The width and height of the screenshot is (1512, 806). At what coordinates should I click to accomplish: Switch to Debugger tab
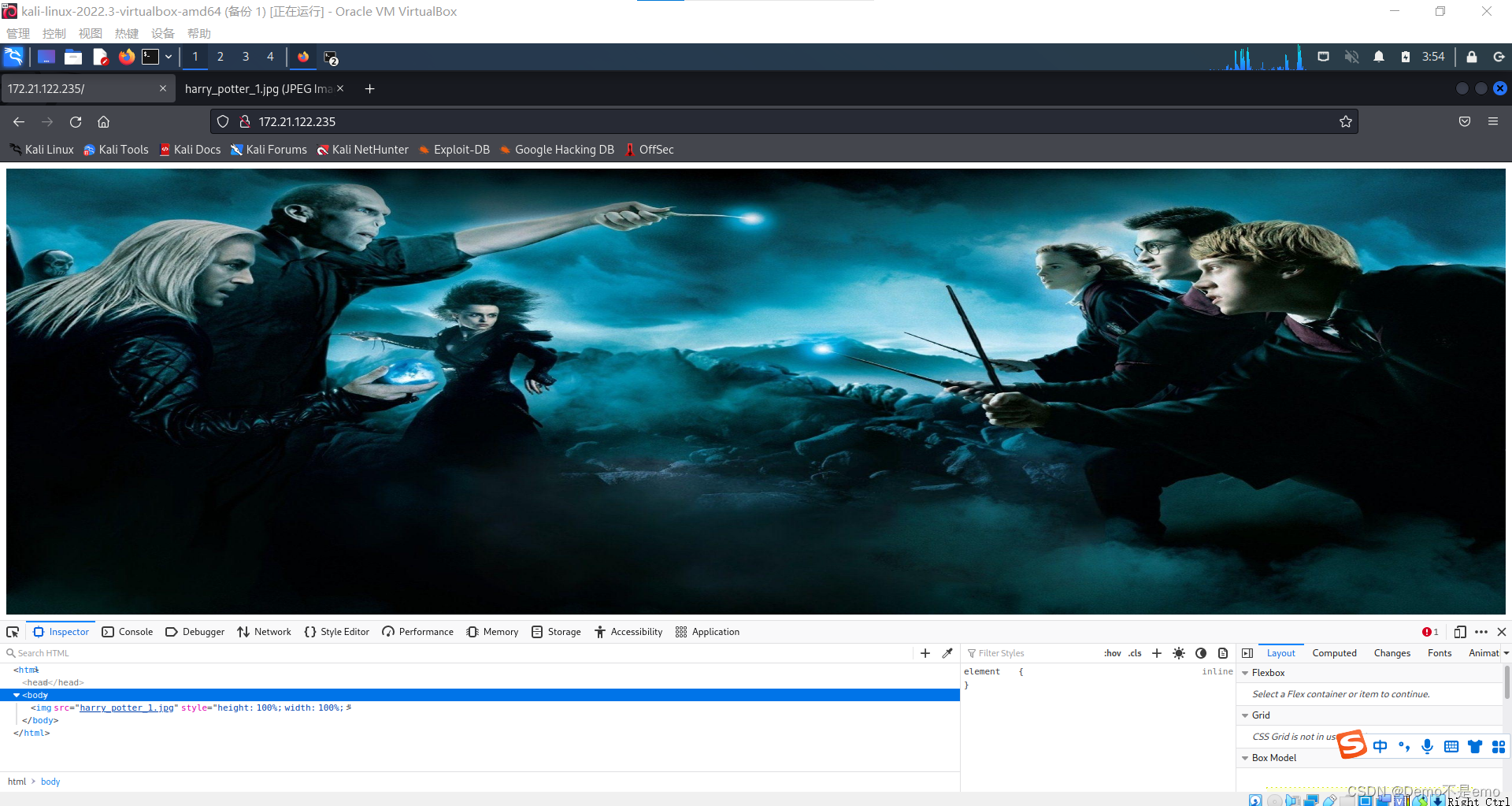click(195, 632)
